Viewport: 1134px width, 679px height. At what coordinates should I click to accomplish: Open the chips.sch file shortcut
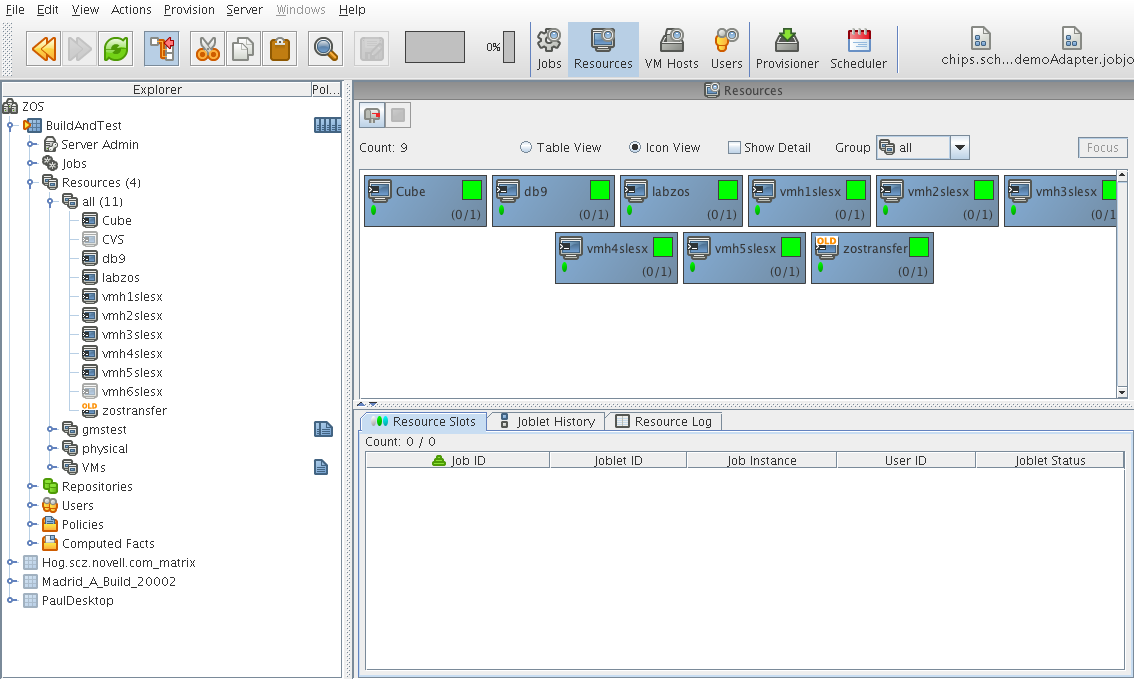[x=979, y=46]
